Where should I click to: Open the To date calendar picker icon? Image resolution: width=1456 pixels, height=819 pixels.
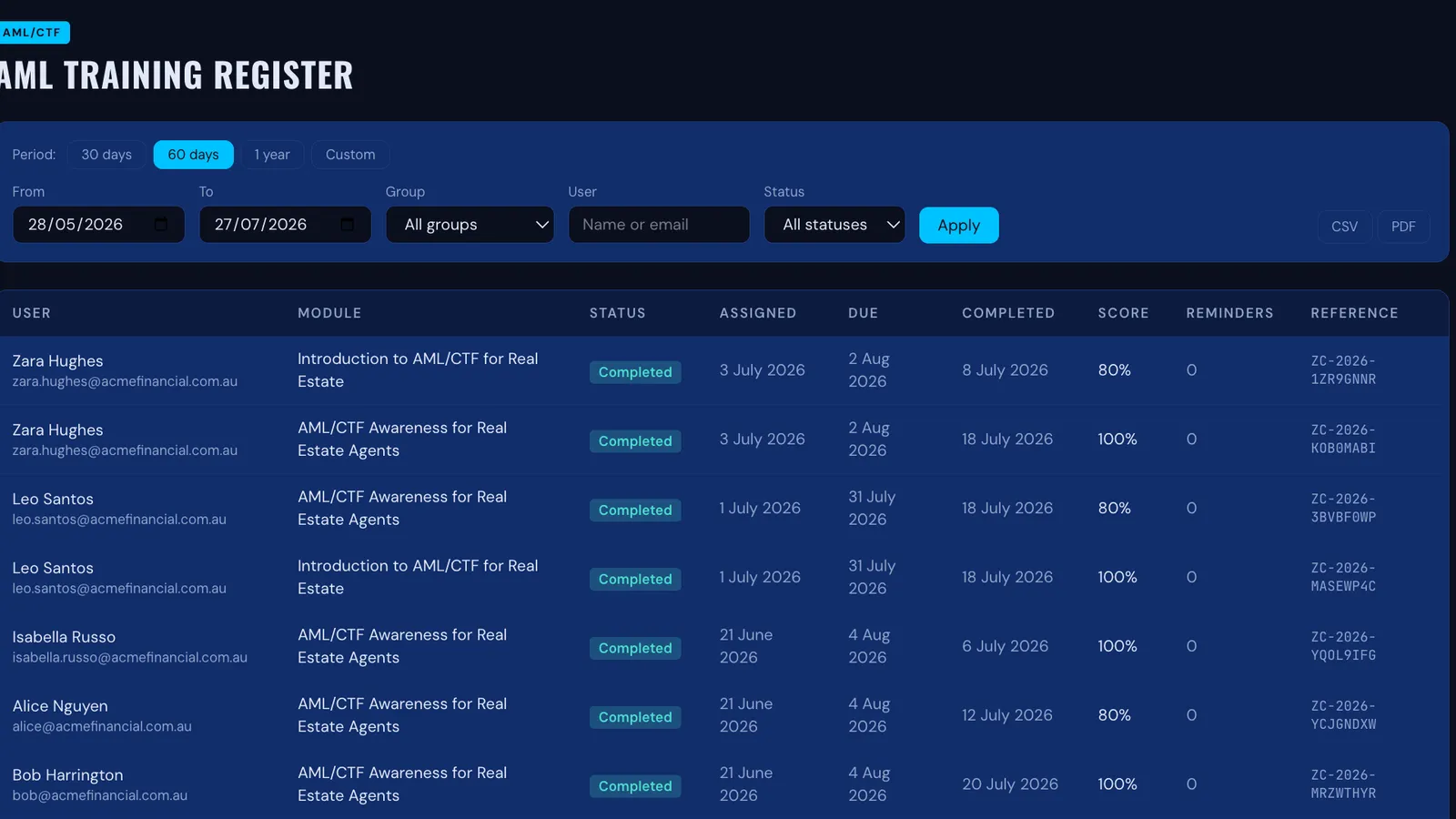click(x=347, y=224)
